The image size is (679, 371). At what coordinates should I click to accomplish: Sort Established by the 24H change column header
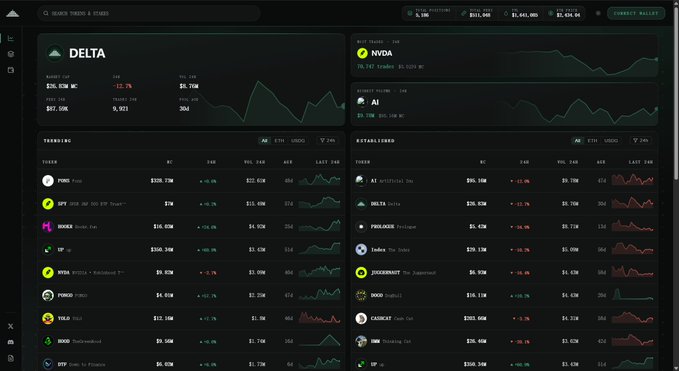(524, 162)
